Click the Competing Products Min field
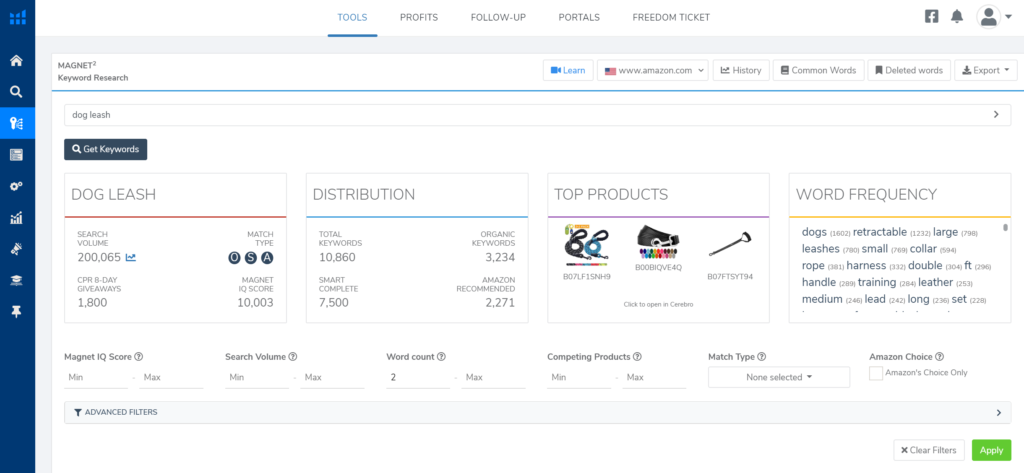The height and width of the screenshot is (473, 1024). (x=579, y=378)
